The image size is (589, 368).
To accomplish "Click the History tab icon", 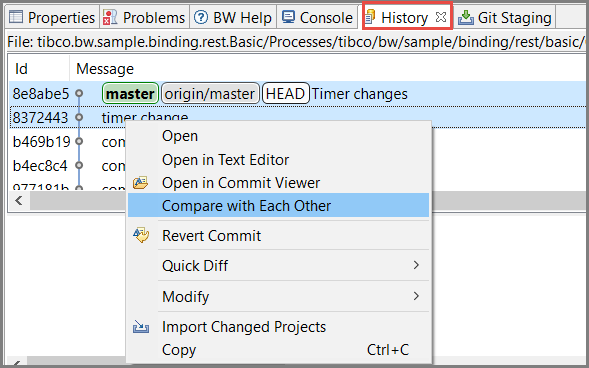I will (370, 17).
